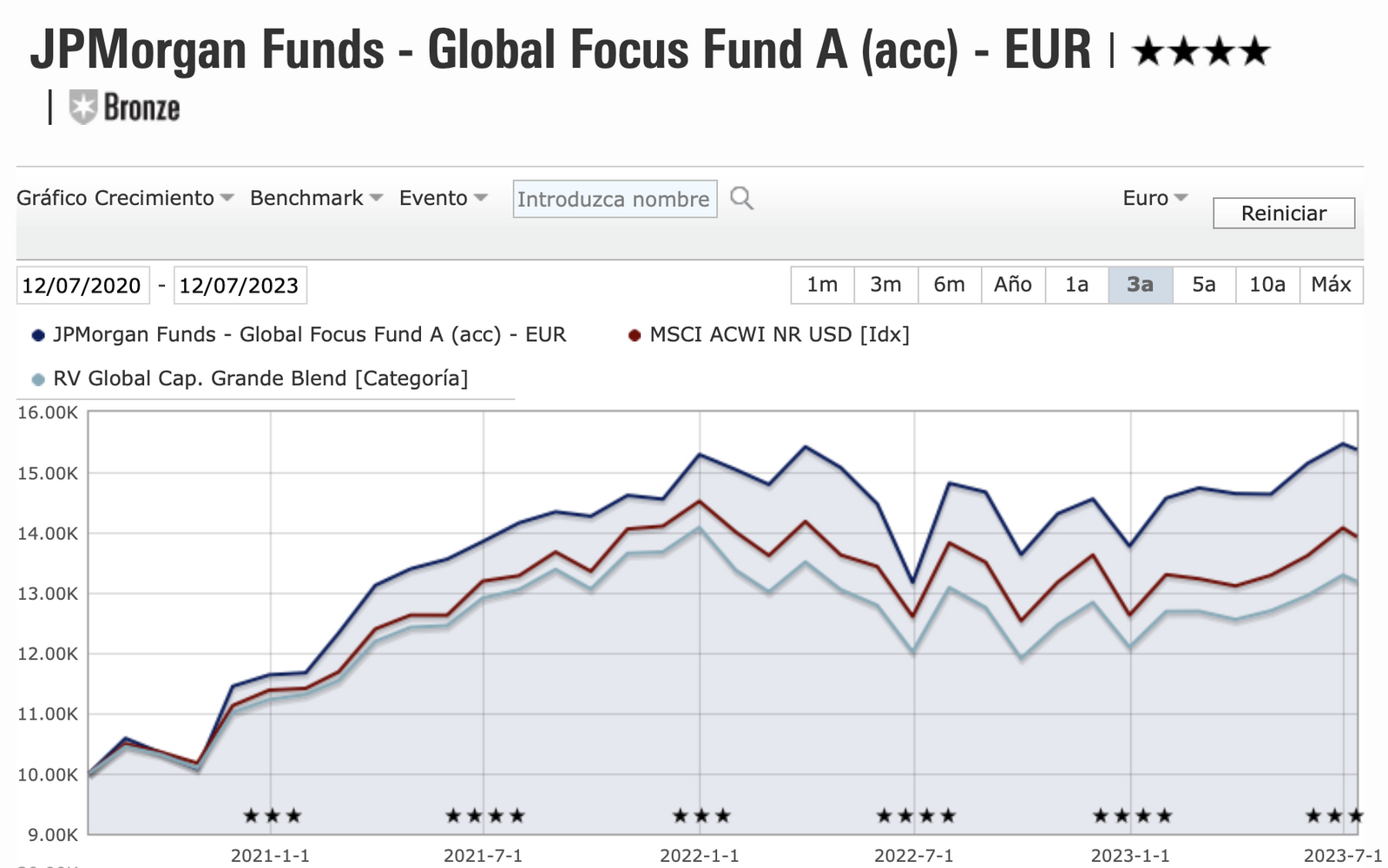
Task: Select the 1m time range tab
Action: (822, 285)
